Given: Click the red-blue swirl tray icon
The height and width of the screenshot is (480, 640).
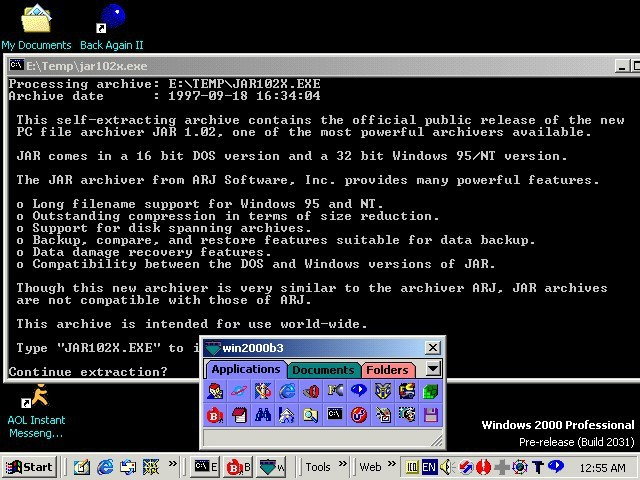Looking at the screenshot, I should [466, 467].
